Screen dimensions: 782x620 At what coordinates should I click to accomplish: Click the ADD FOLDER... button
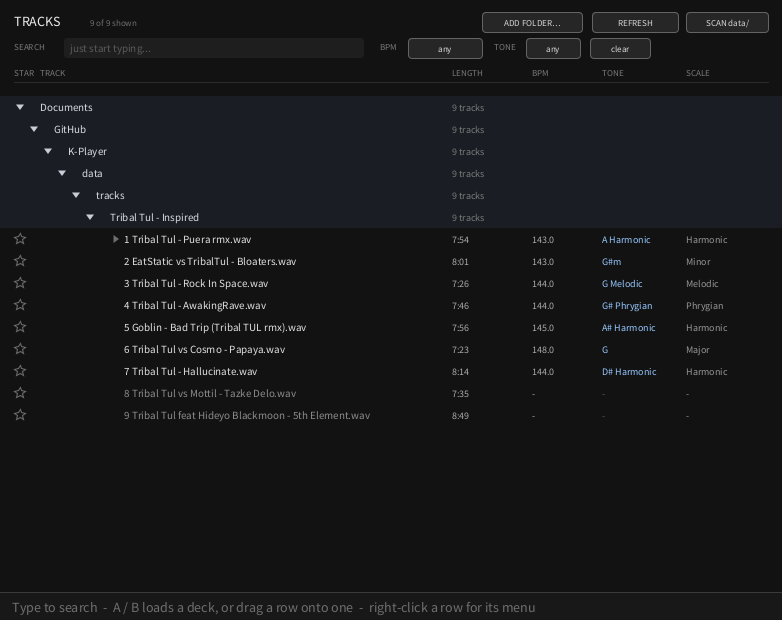(x=532, y=22)
